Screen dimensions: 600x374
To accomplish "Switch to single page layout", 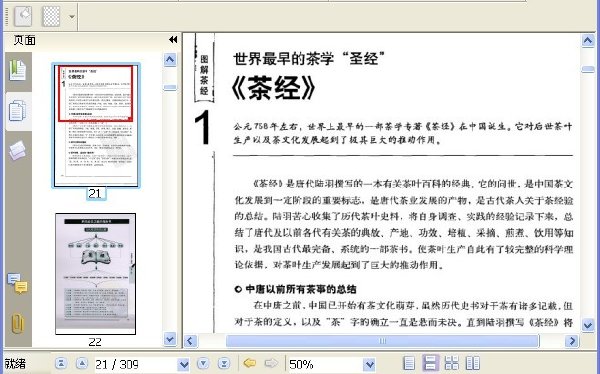I will [x=409, y=363].
